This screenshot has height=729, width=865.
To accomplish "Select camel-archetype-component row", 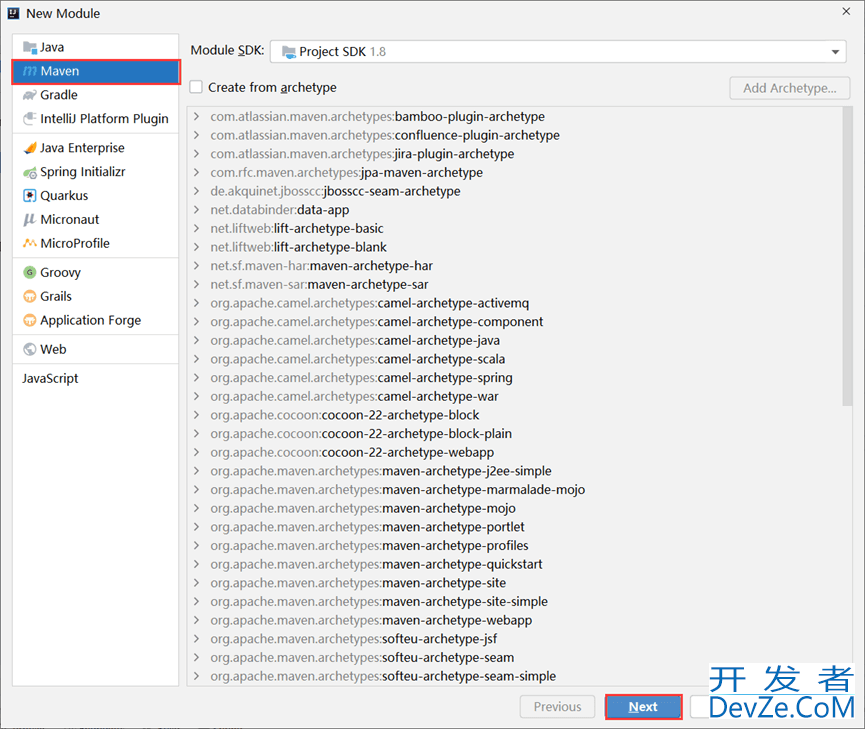I will [516, 322].
